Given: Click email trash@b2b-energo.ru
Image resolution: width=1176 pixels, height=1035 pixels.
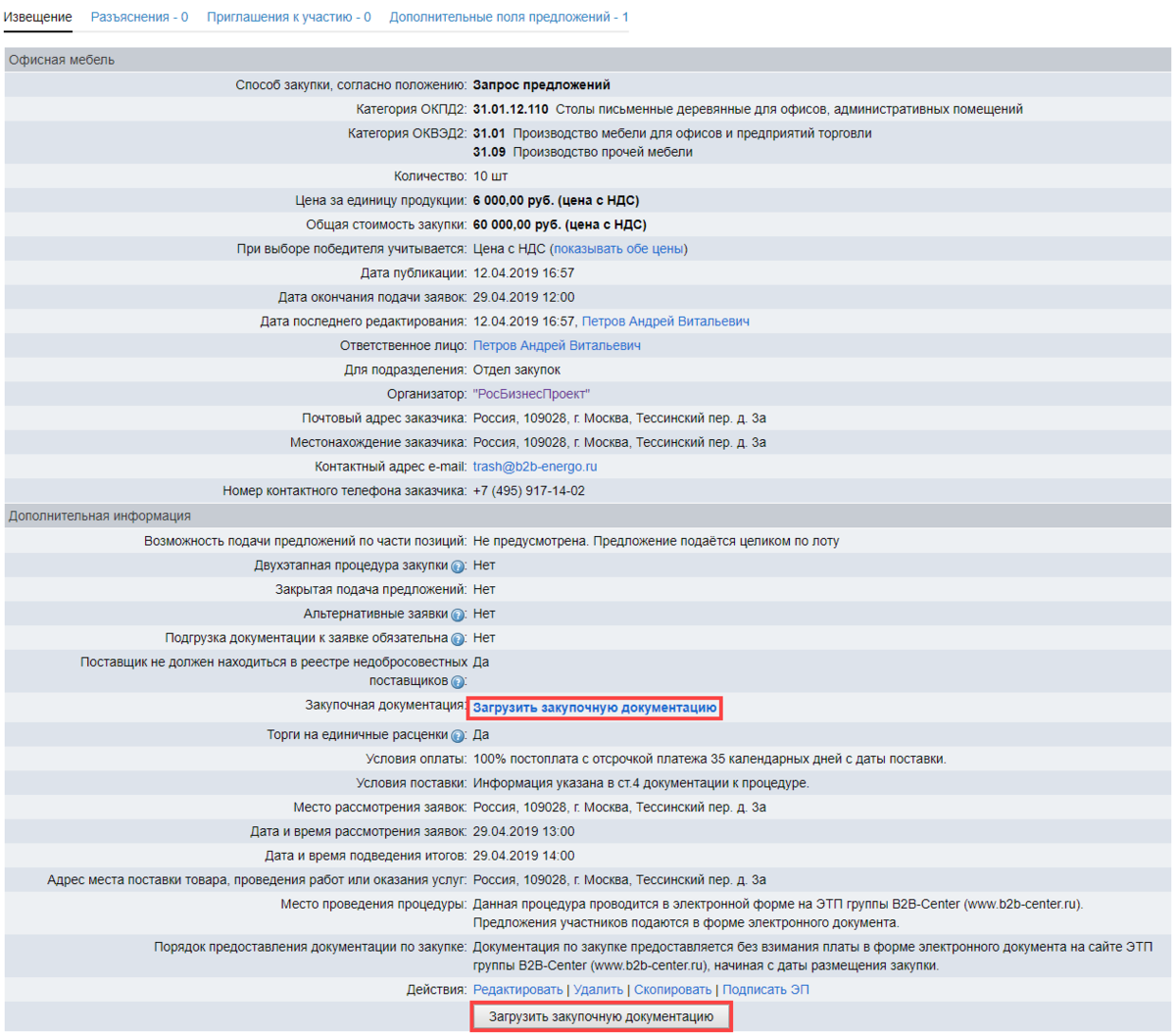Looking at the screenshot, I should [534, 467].
